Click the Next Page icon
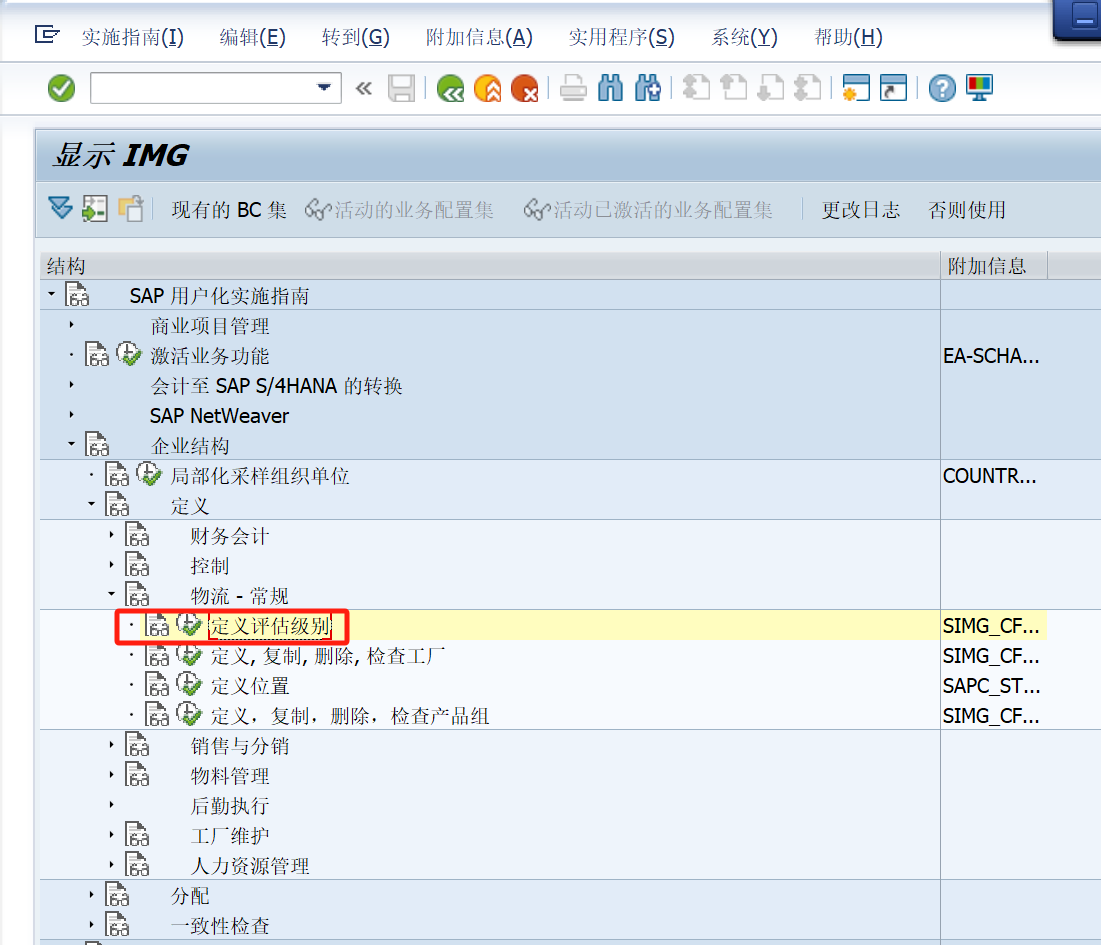Viewport: 1101px width, 945px height. [x=771, y=88]
